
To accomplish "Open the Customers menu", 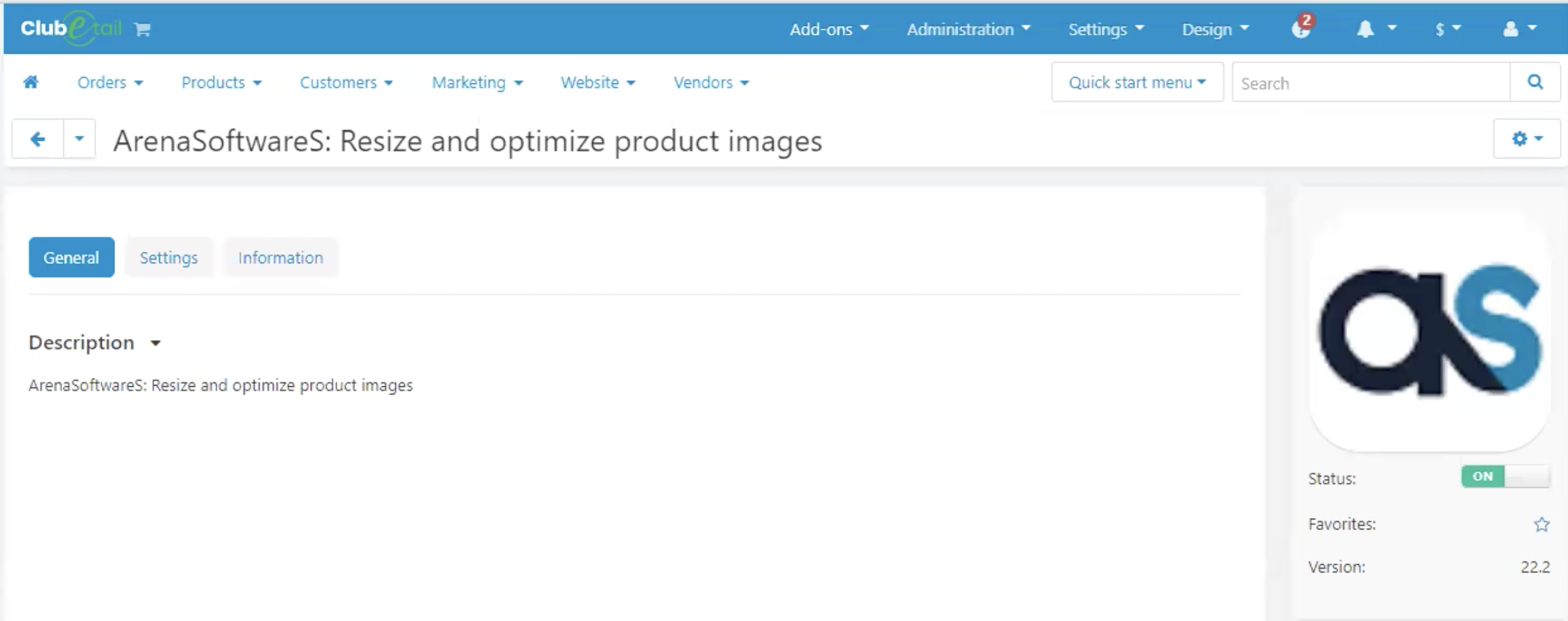I will 346,82.
